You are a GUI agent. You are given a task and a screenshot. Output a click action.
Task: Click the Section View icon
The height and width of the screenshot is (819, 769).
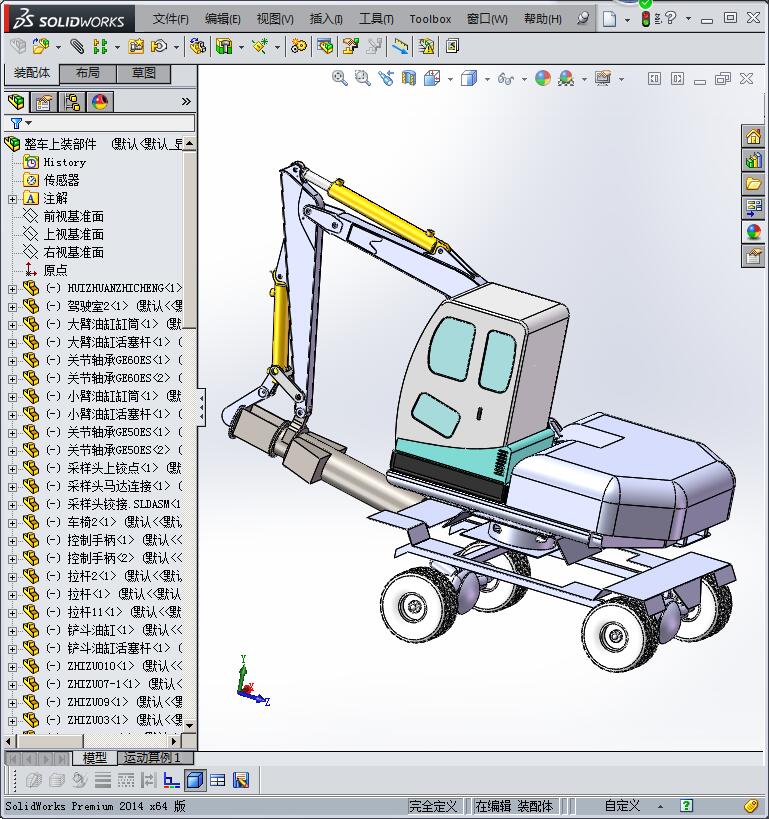pyautogui.click(x=409, y=78)
